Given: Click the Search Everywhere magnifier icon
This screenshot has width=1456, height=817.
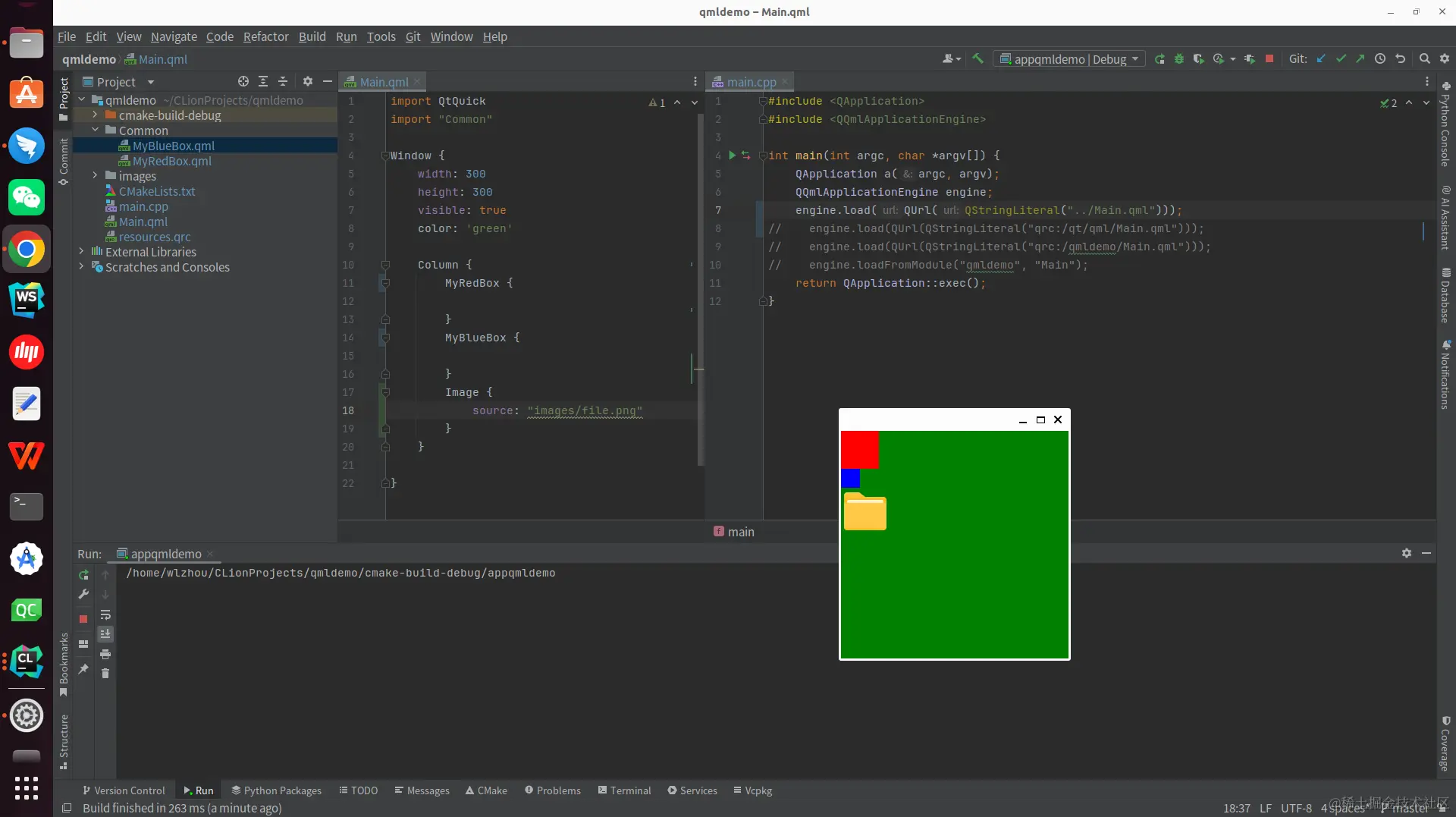Looking at the screenshot, I should pos(1424,59).
